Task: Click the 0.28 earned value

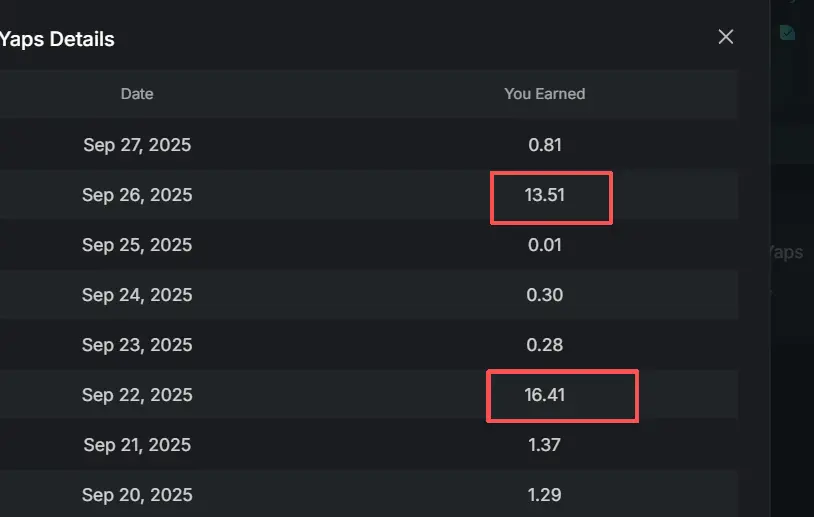Action: (545, 345)
